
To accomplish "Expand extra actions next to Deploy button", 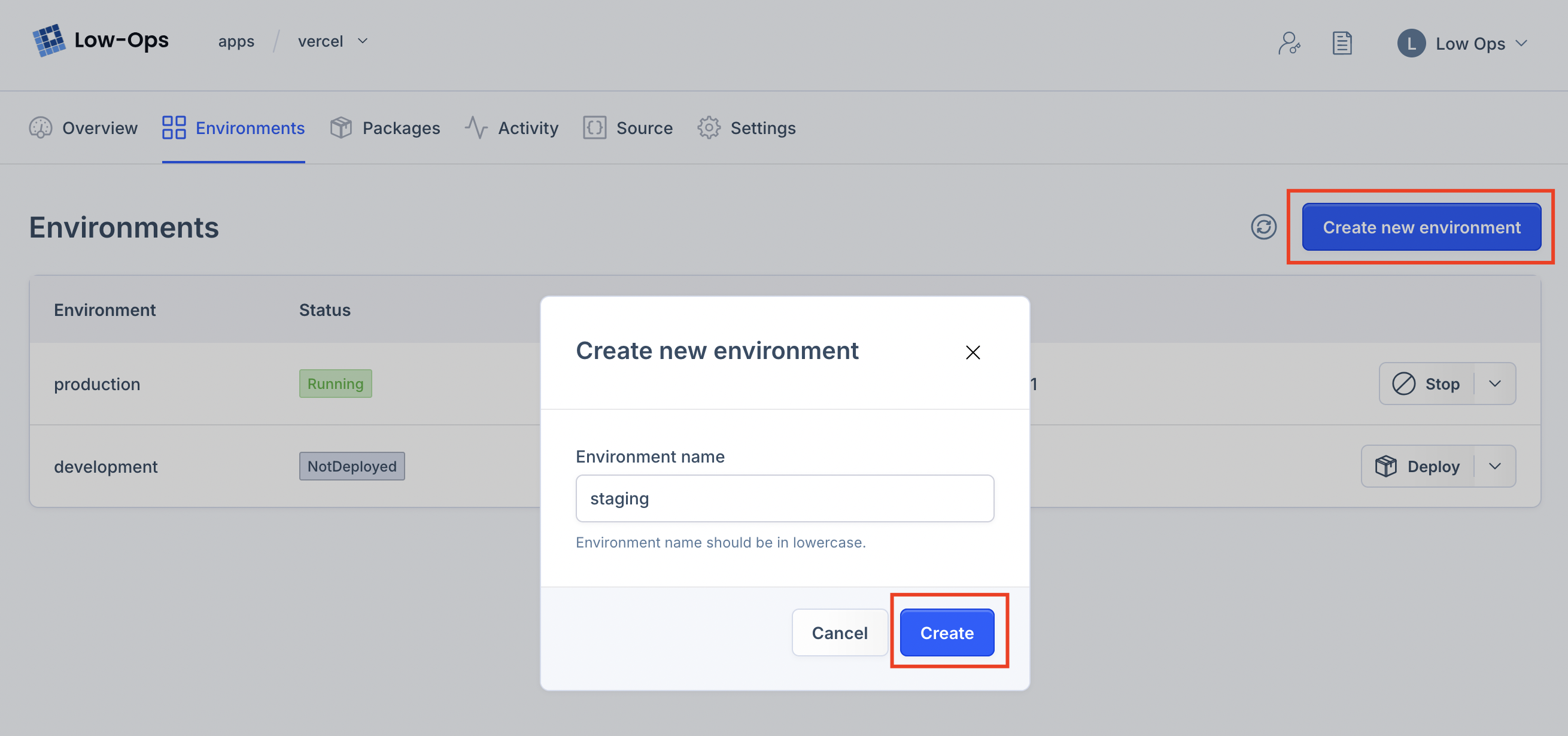I will point(1496,466).
